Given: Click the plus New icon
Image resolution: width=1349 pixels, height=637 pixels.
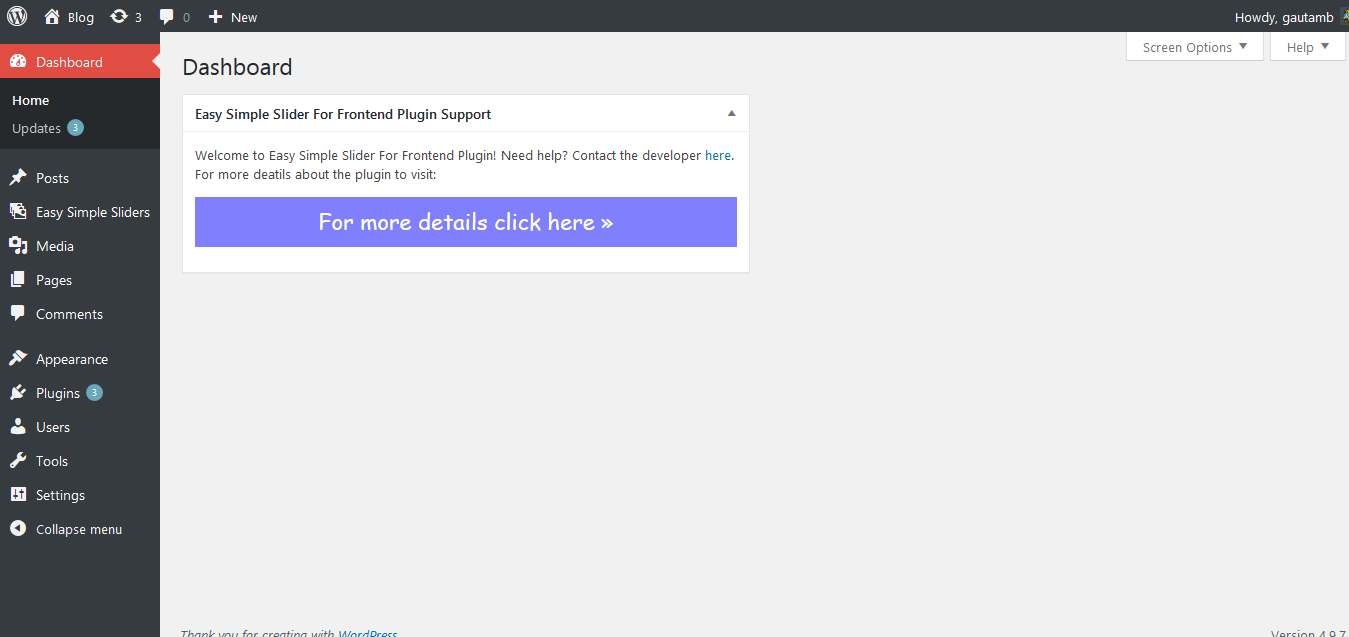Looking at the screenshot, I should click(215, 16).
